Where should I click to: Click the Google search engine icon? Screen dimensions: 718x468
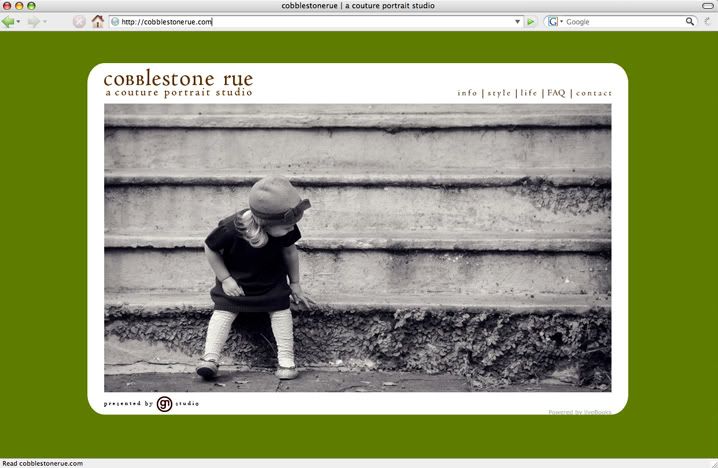[552, 21]
